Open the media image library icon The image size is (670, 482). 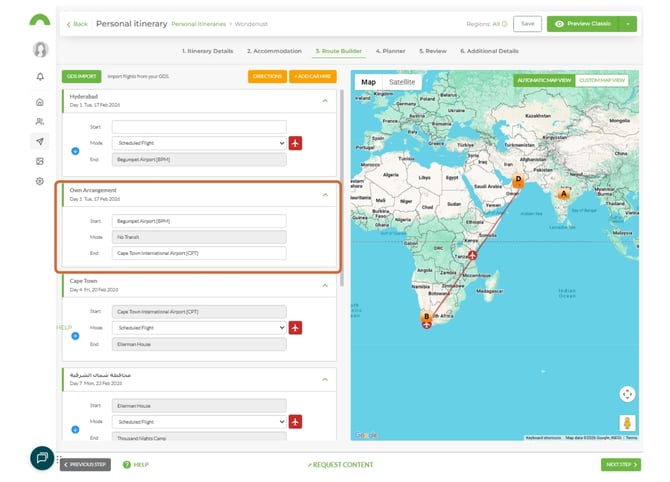[40, 161]
